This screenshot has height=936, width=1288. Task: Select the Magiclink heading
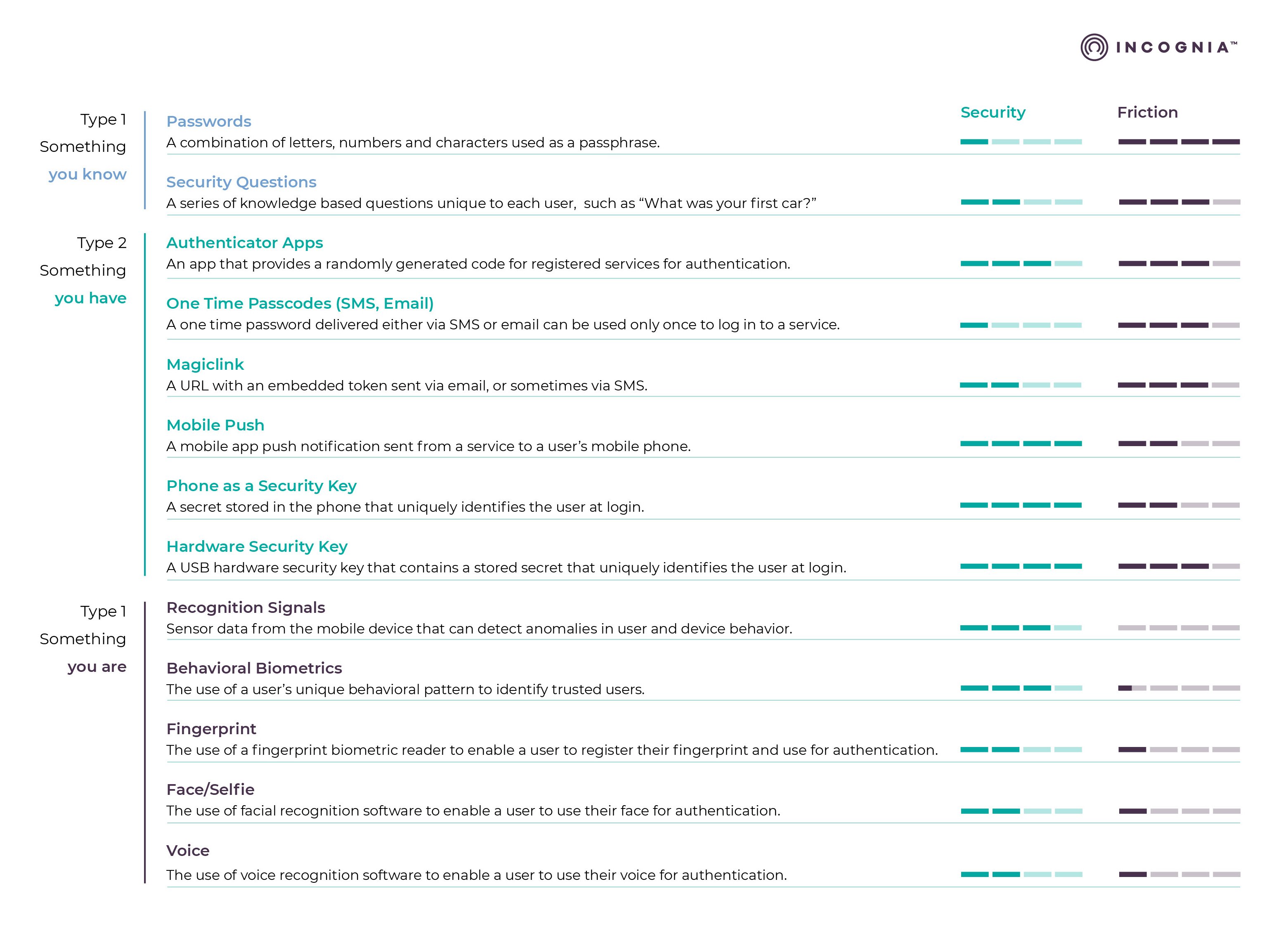(x=205, y=365)
